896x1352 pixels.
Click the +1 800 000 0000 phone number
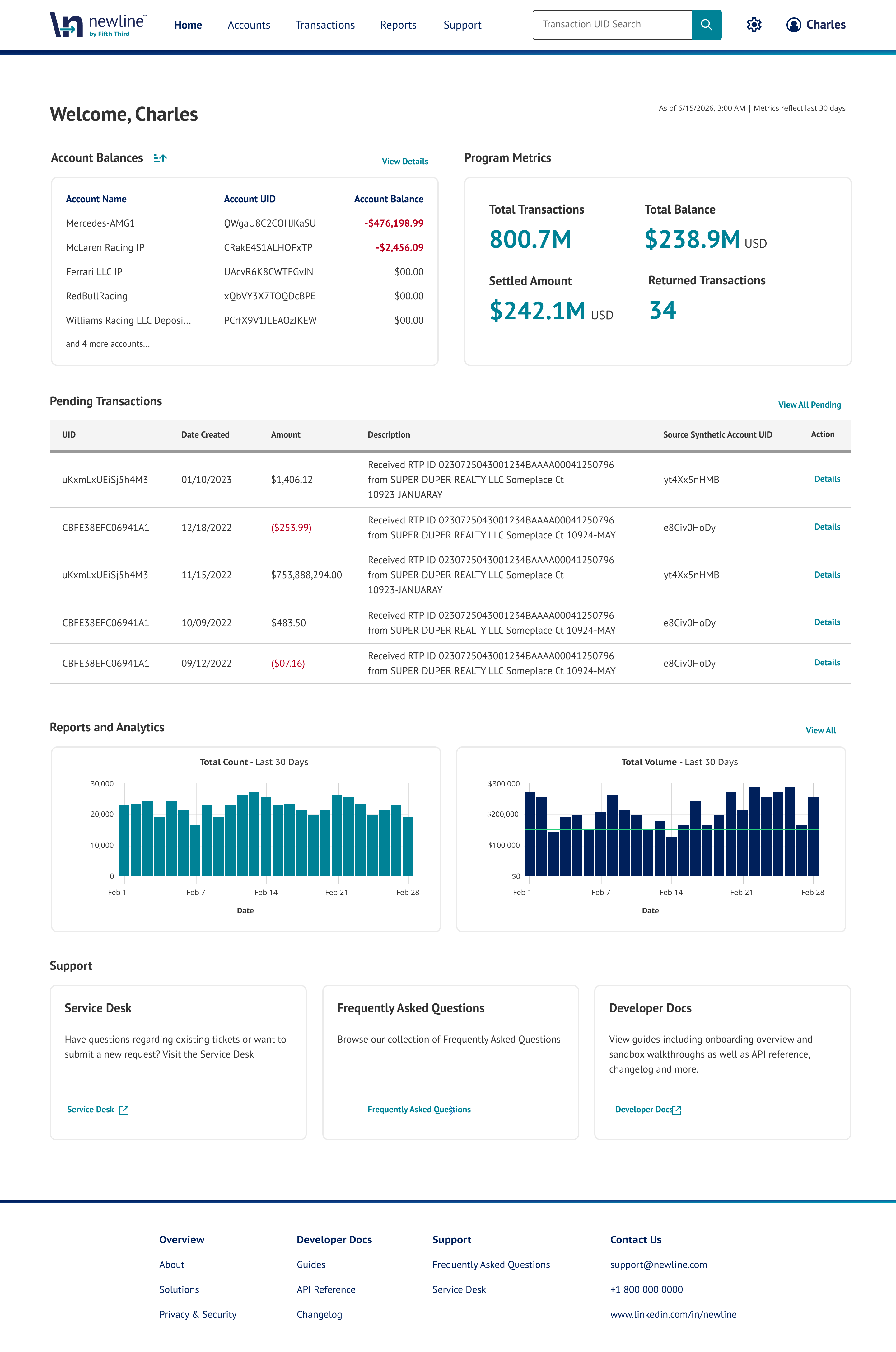(646, 1290)
